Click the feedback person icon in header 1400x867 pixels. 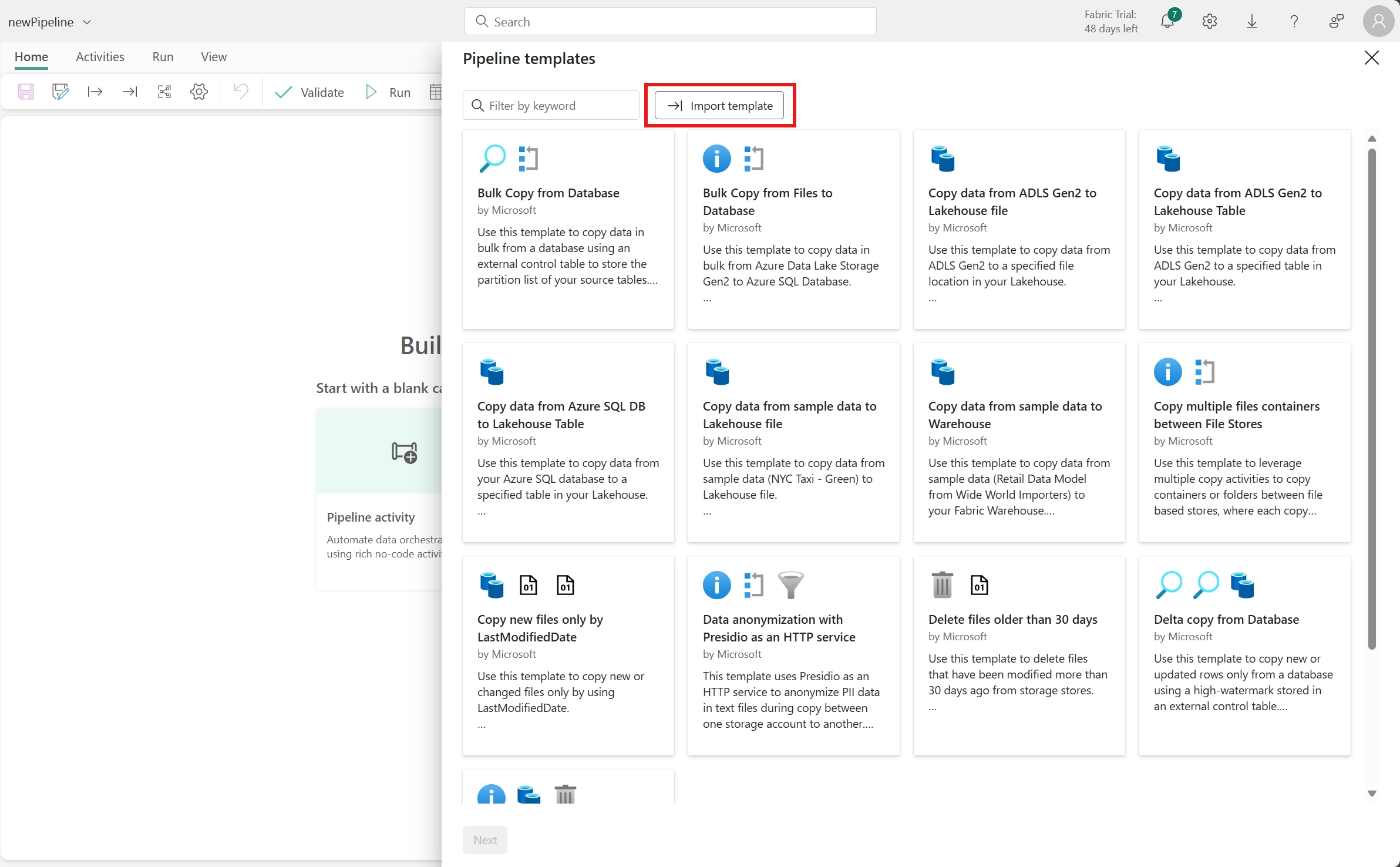[x=1336, y=22]
